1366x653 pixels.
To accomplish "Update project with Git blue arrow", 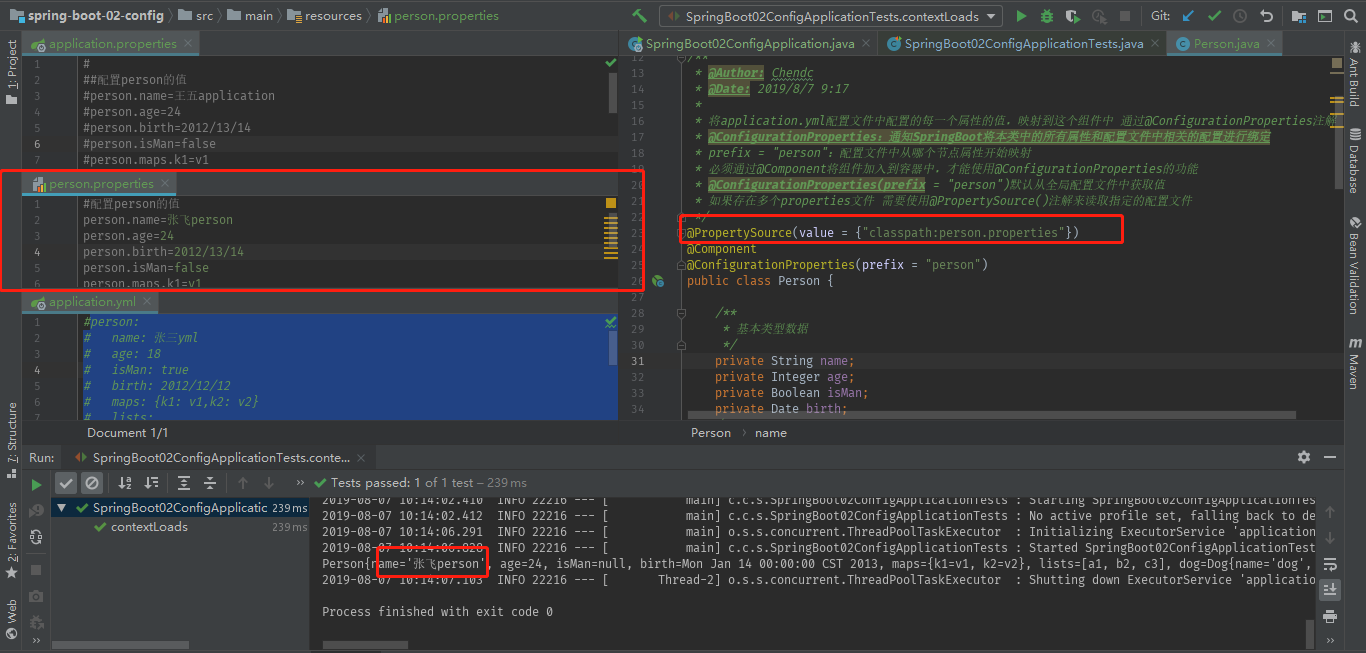I will 1188,16.
